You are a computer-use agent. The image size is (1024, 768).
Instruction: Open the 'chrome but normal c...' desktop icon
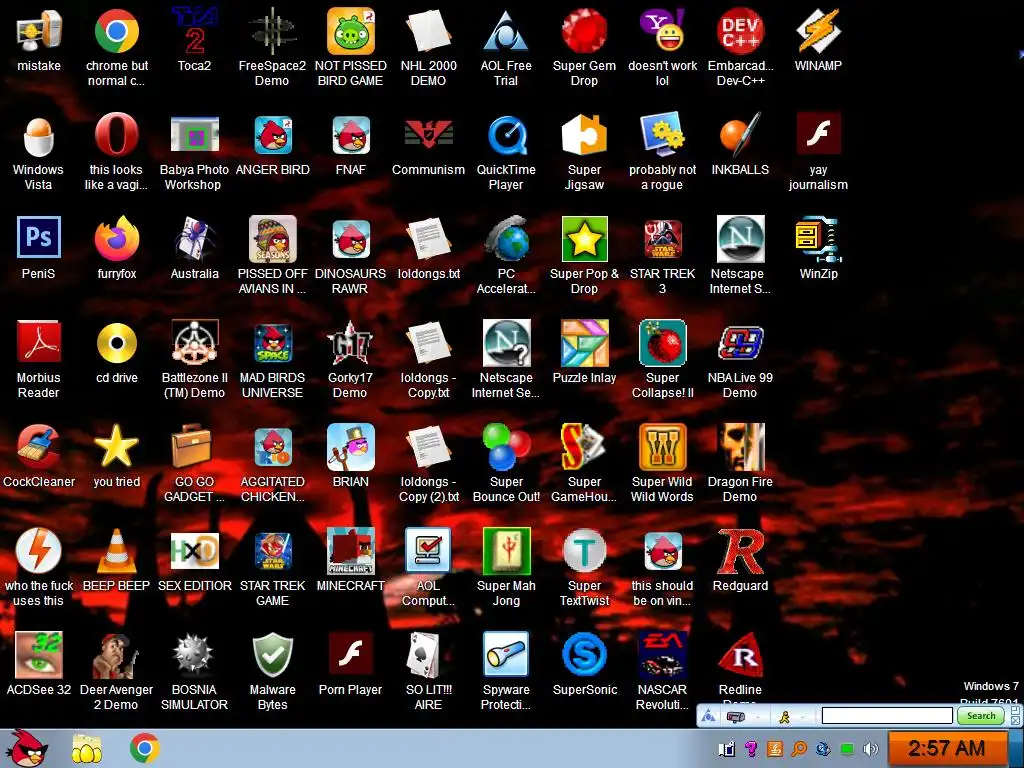click(116, 31)
